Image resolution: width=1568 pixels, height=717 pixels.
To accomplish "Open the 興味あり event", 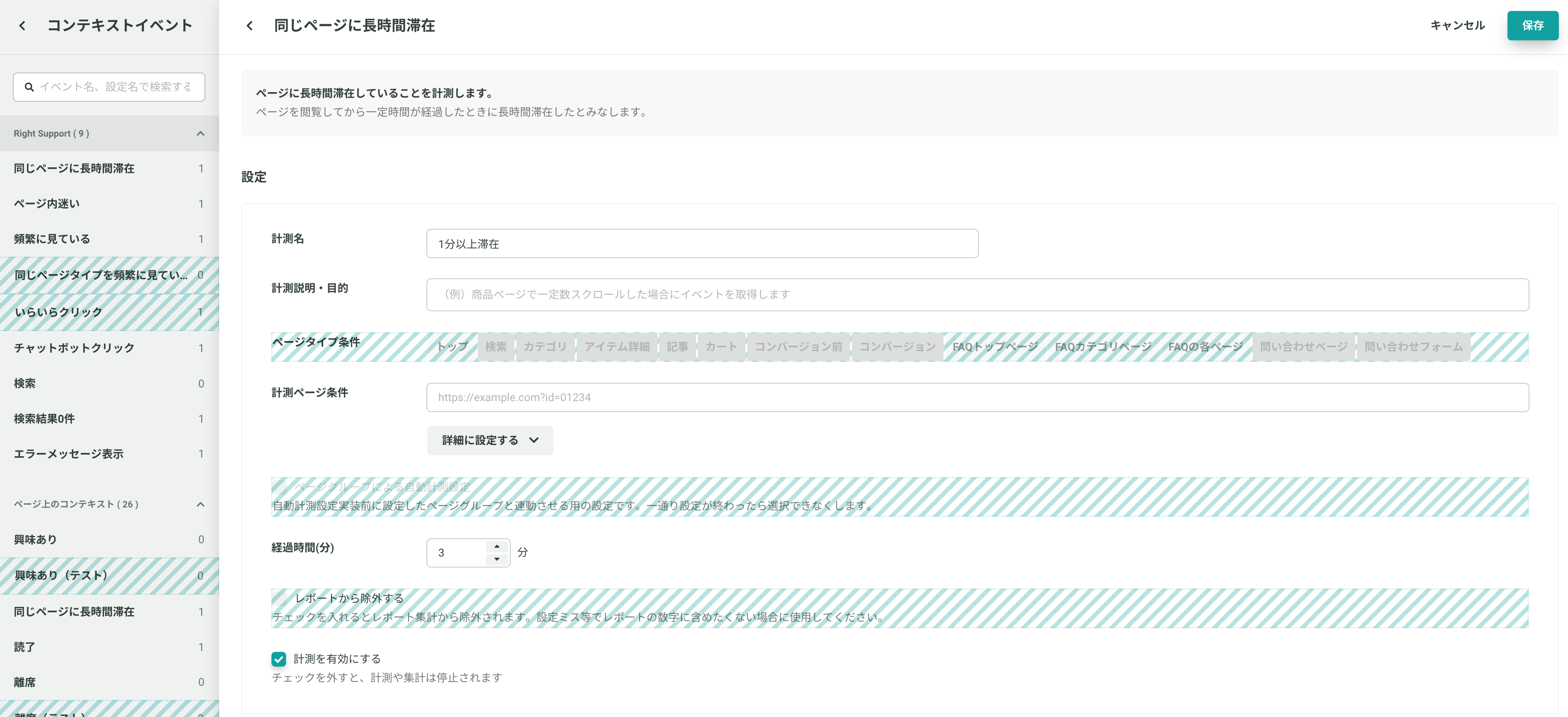I will (x=110, y=539).
